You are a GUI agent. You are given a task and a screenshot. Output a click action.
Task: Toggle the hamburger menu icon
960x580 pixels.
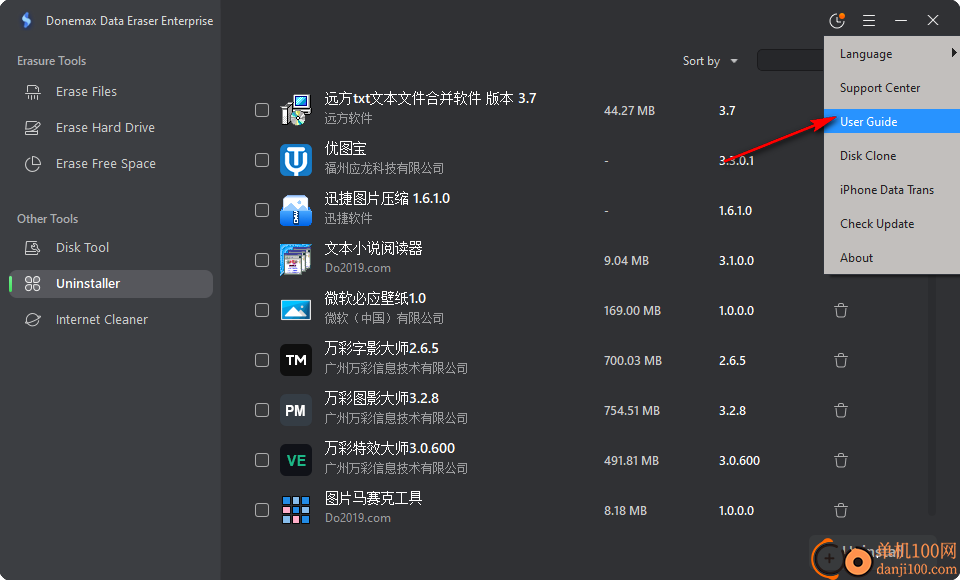[869, 21]
